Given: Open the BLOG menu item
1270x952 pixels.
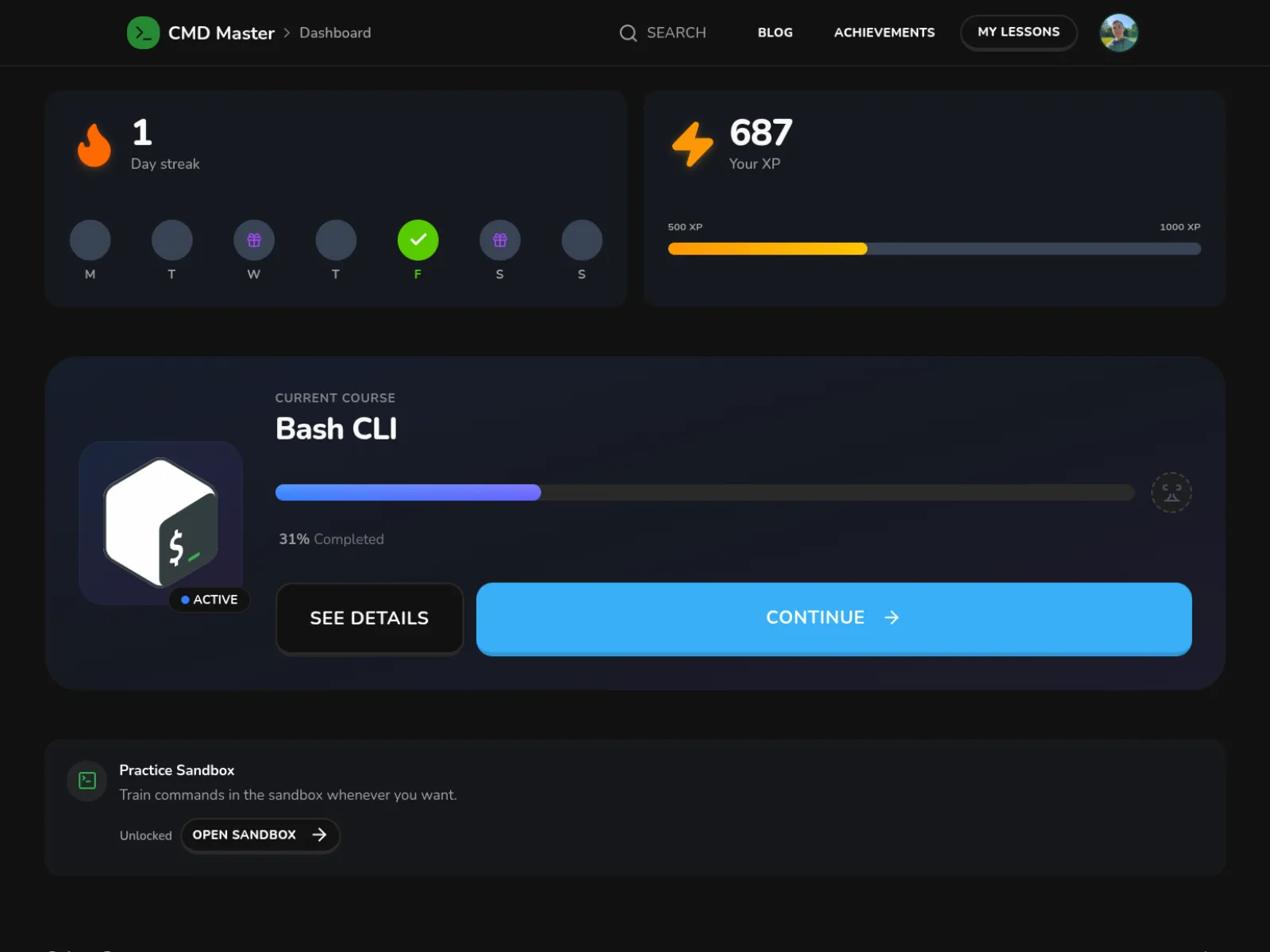Looking at the screenshot, I should click(x=775, y=33).
